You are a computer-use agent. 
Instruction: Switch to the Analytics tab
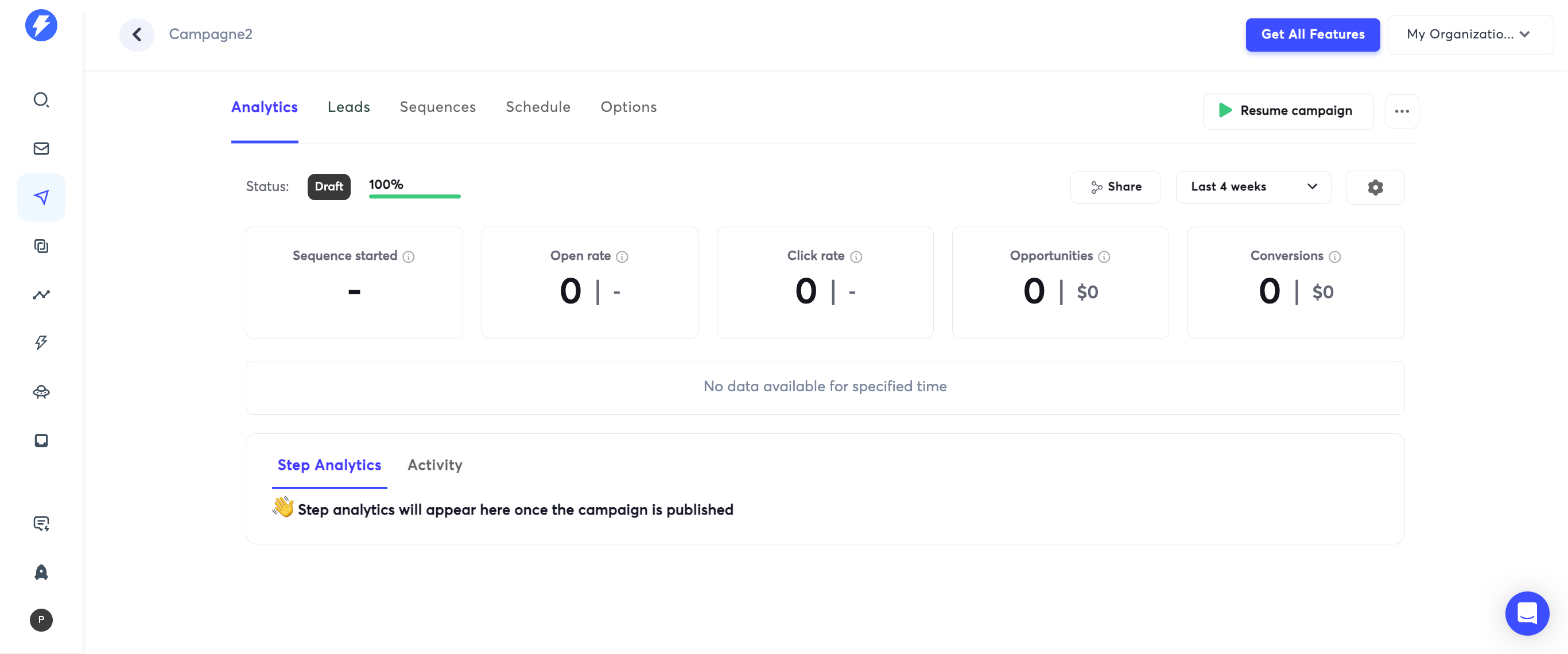265,107
